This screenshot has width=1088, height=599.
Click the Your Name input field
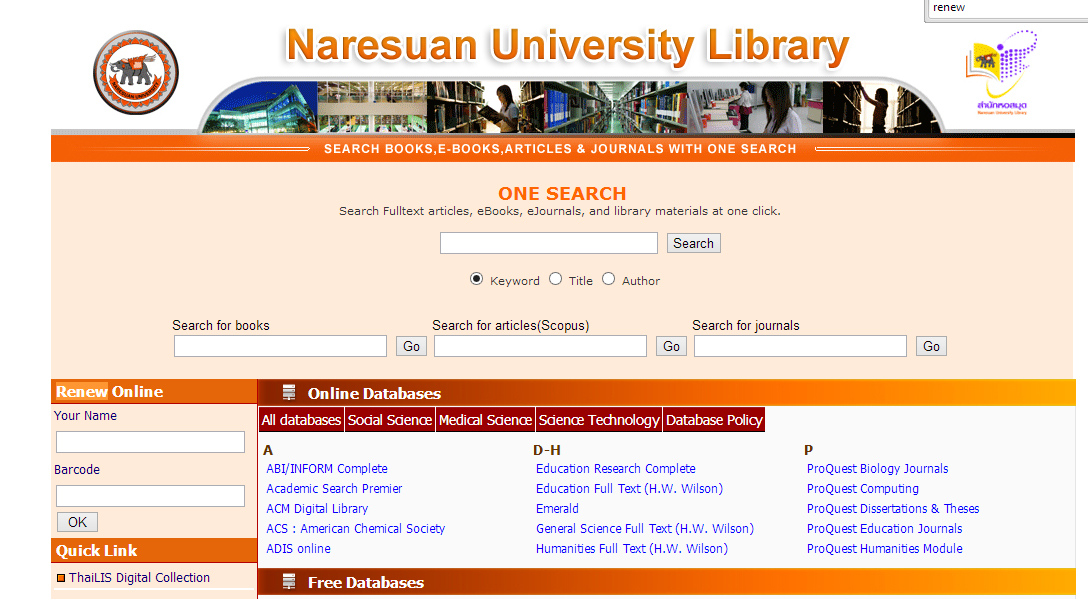pos(151,442)
